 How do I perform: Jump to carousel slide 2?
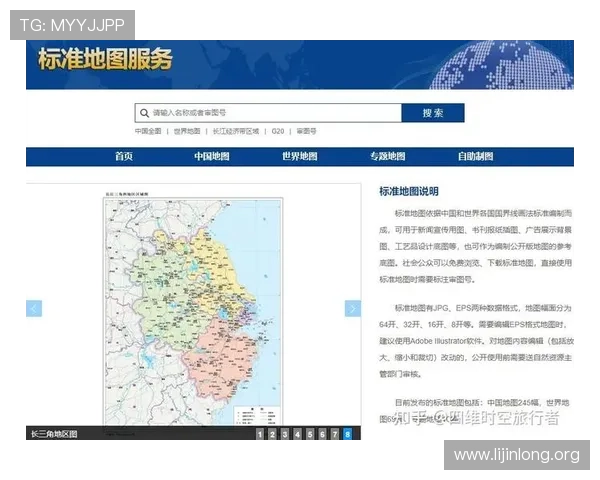click(272, 434)
